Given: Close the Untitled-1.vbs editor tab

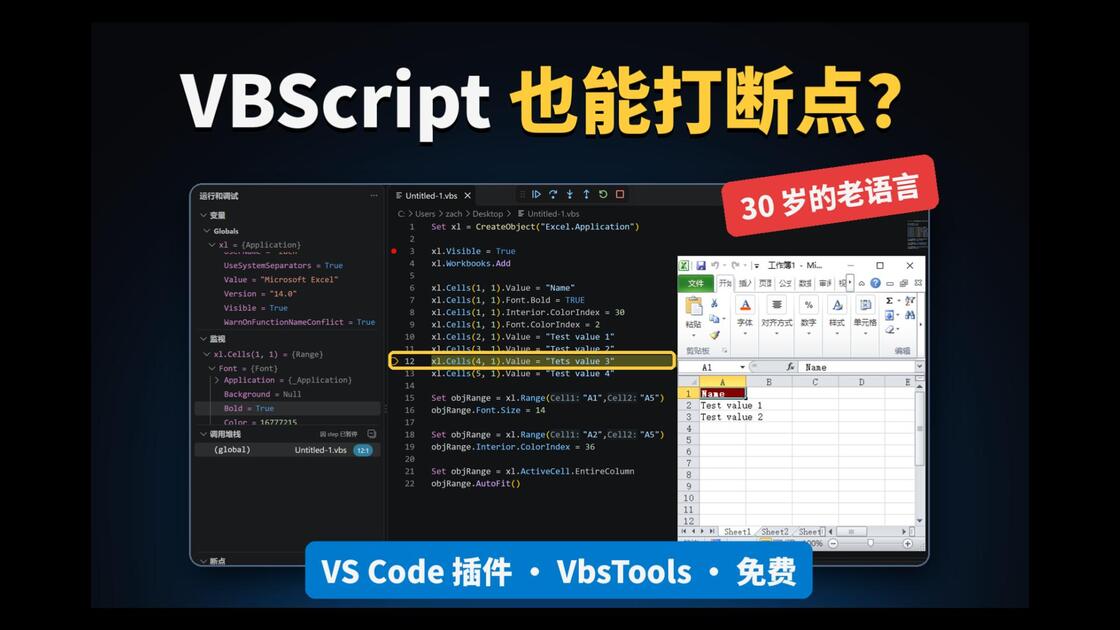Looking at the screenshot, I should point(468,196).
